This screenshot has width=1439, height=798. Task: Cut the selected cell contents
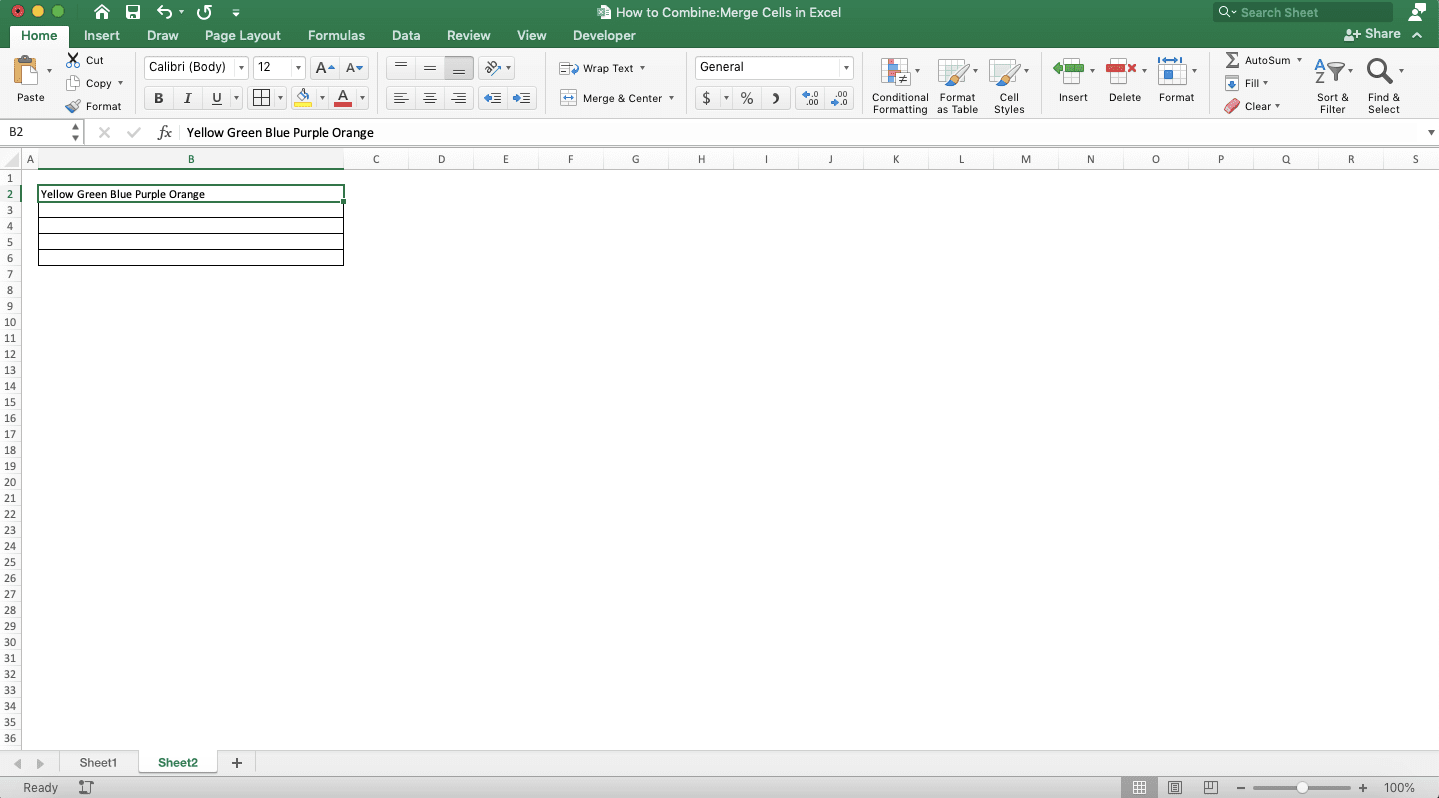click(x=85, y=60)
